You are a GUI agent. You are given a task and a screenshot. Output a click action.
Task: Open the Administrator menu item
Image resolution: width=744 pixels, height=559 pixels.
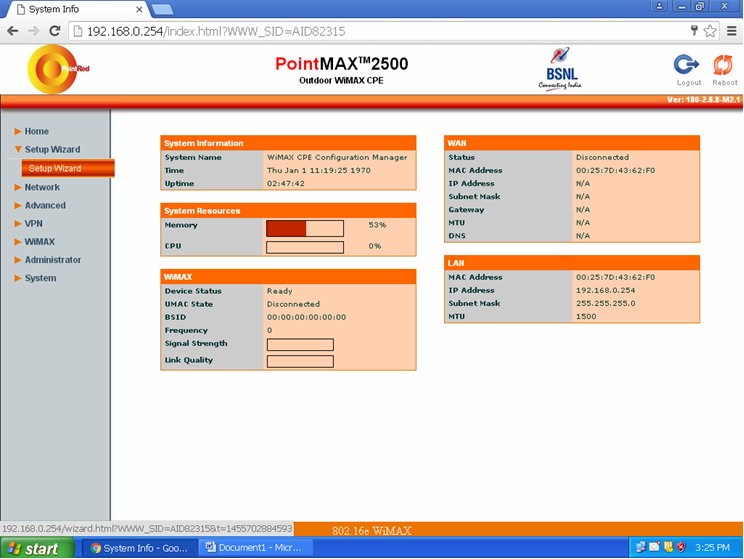(x=53, y=260)
